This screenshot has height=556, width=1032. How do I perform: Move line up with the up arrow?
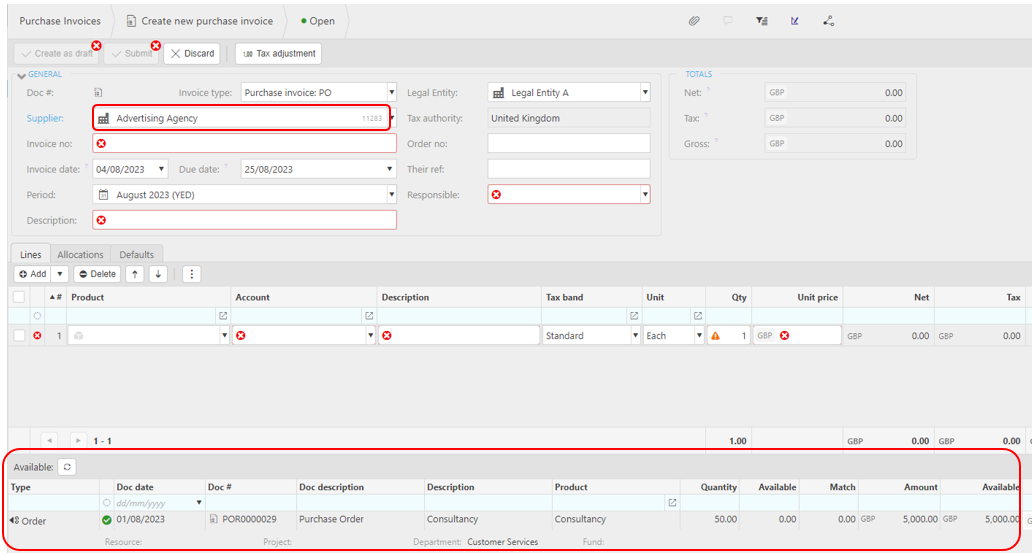pyautogui.click(x=135, y=274)
